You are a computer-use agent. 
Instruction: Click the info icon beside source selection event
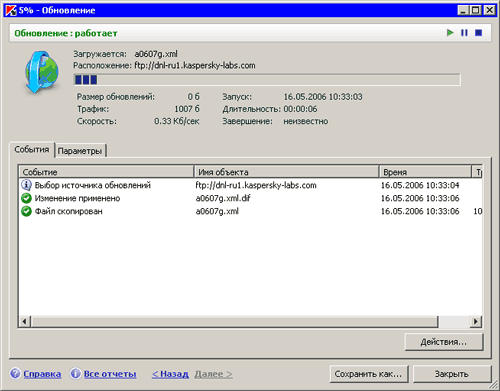coord(26,185)
